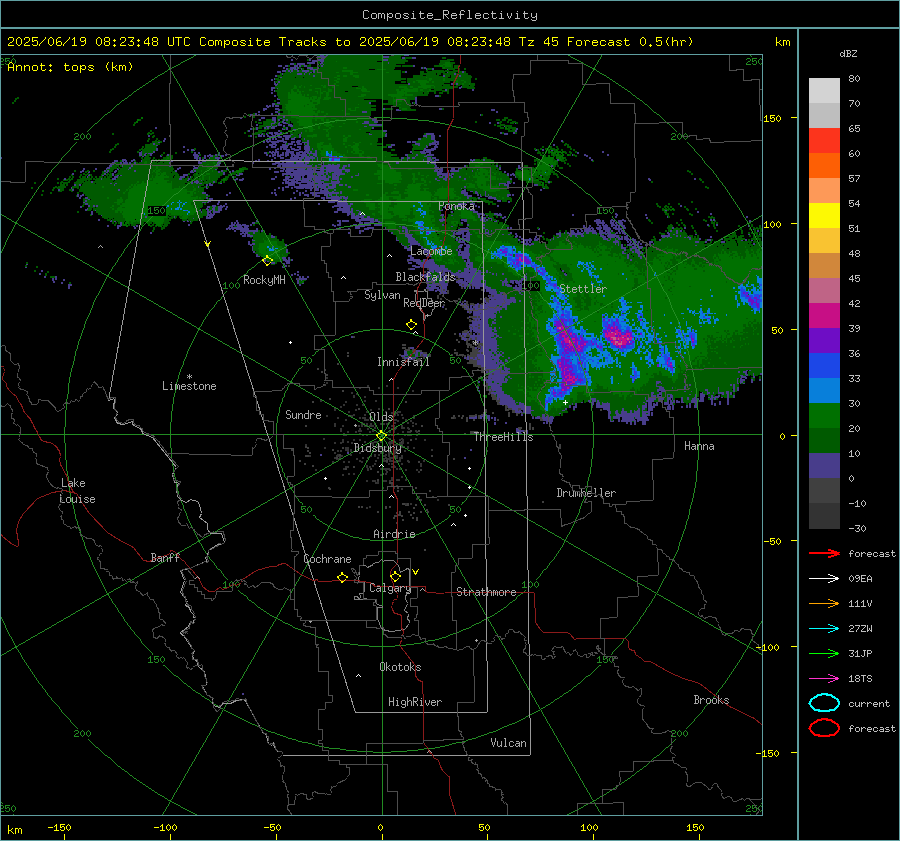Click the Brooks label
The height and width of the screenshot is (841, 900).
[x=711, y=700]
